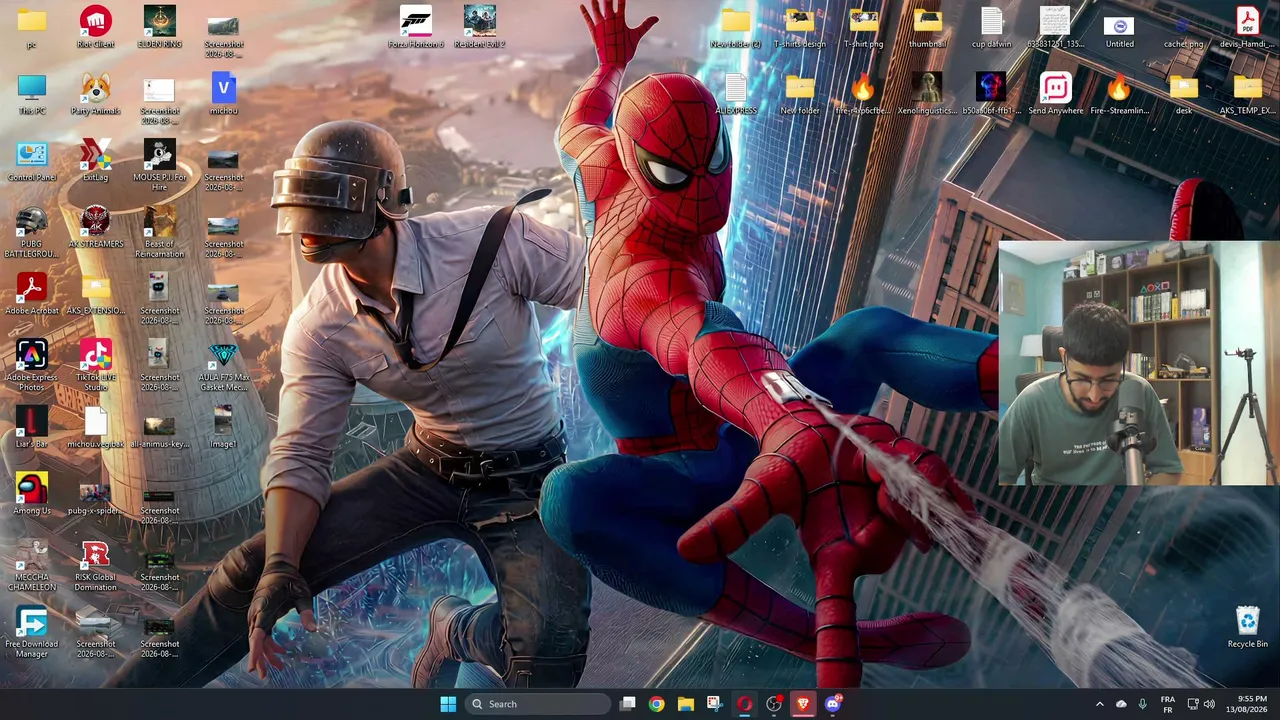Select the TikTok LIVE Studio shortcut
1280x720 pixels.
point(95,366)
